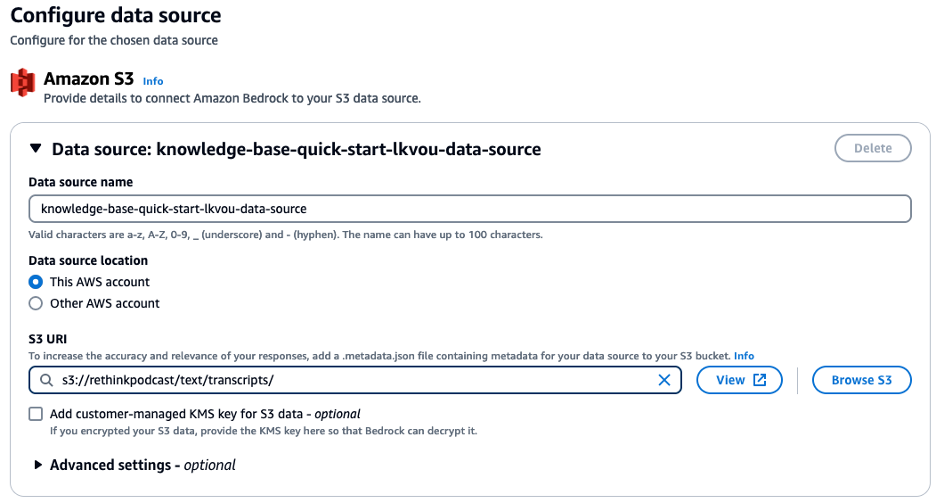Collapse the Data source section triangle
Screen dimensions: 936x504
(x=36, y=148)
